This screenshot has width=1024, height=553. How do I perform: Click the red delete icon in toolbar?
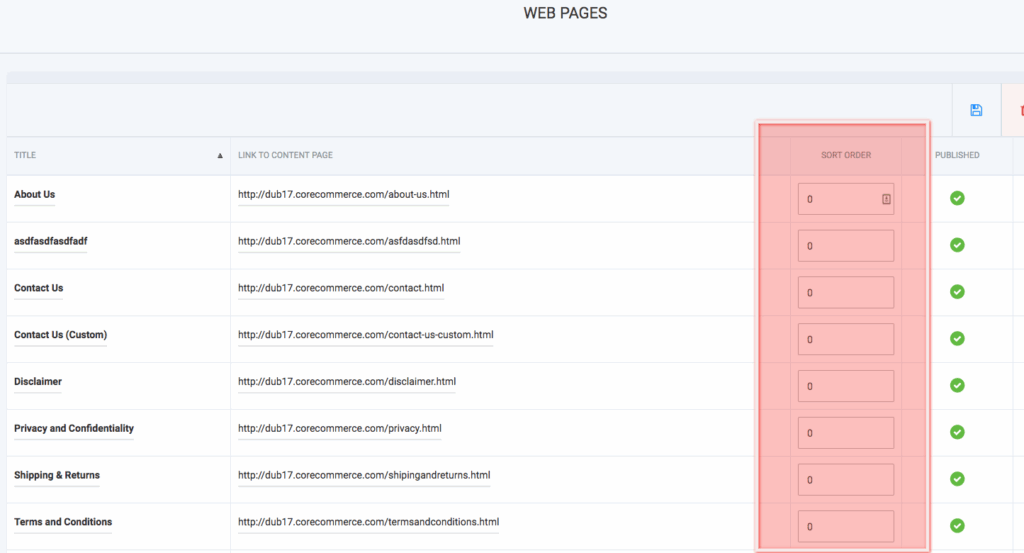tap(1019, 110)
